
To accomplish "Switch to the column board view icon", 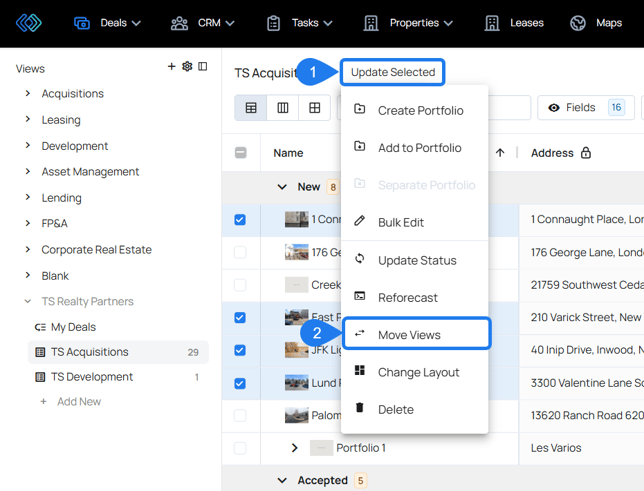I will (x=283, y=108).
